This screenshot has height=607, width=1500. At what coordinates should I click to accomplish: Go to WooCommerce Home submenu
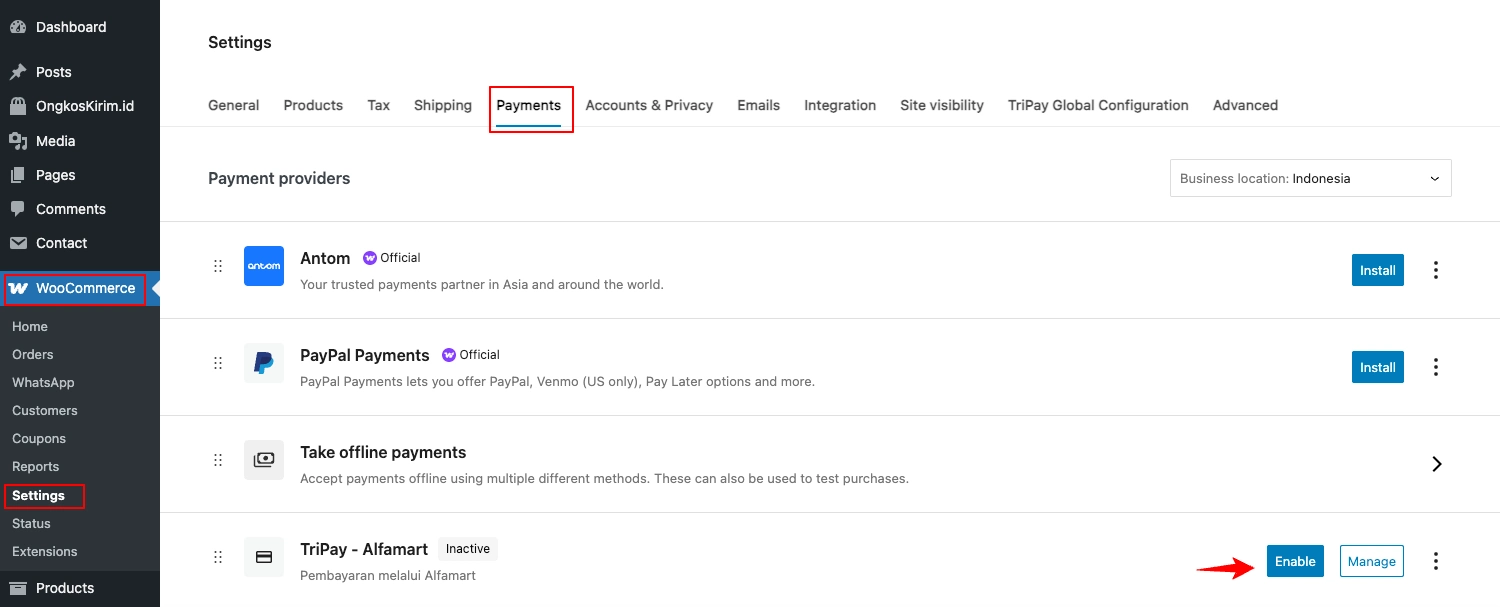30,326
